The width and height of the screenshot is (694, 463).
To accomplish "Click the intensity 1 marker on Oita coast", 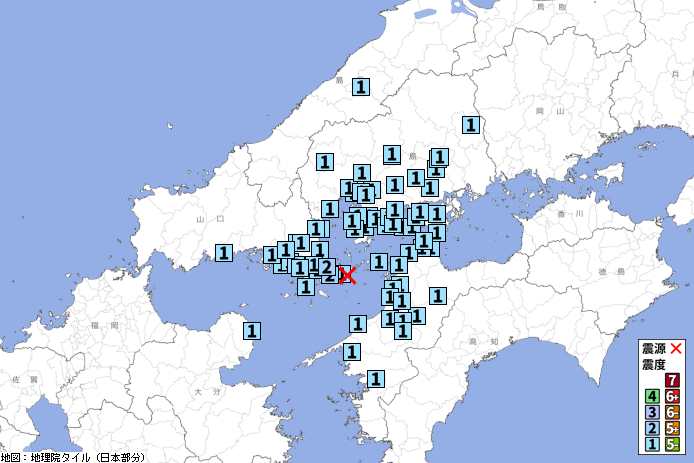I will (252, 330).
